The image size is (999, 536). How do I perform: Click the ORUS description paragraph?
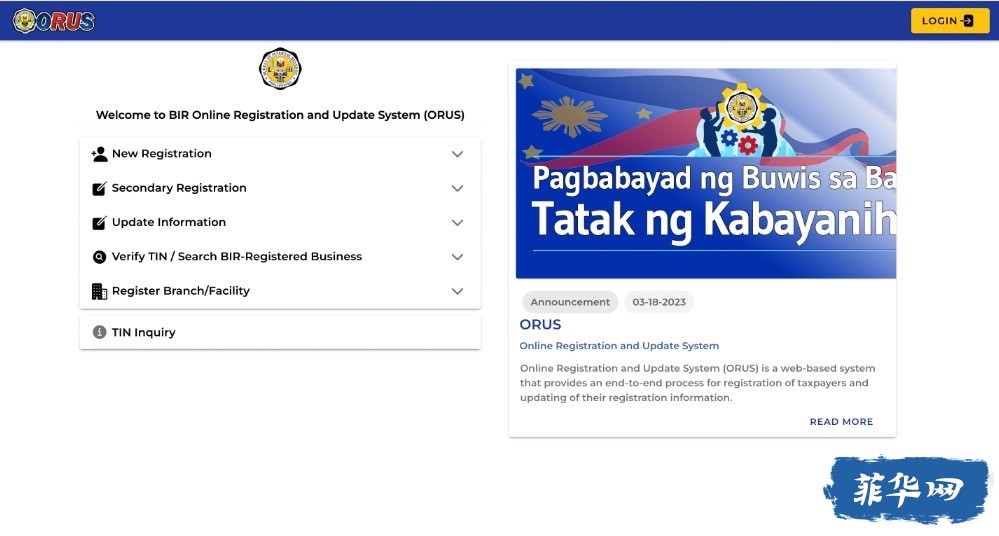pos(698,383)
